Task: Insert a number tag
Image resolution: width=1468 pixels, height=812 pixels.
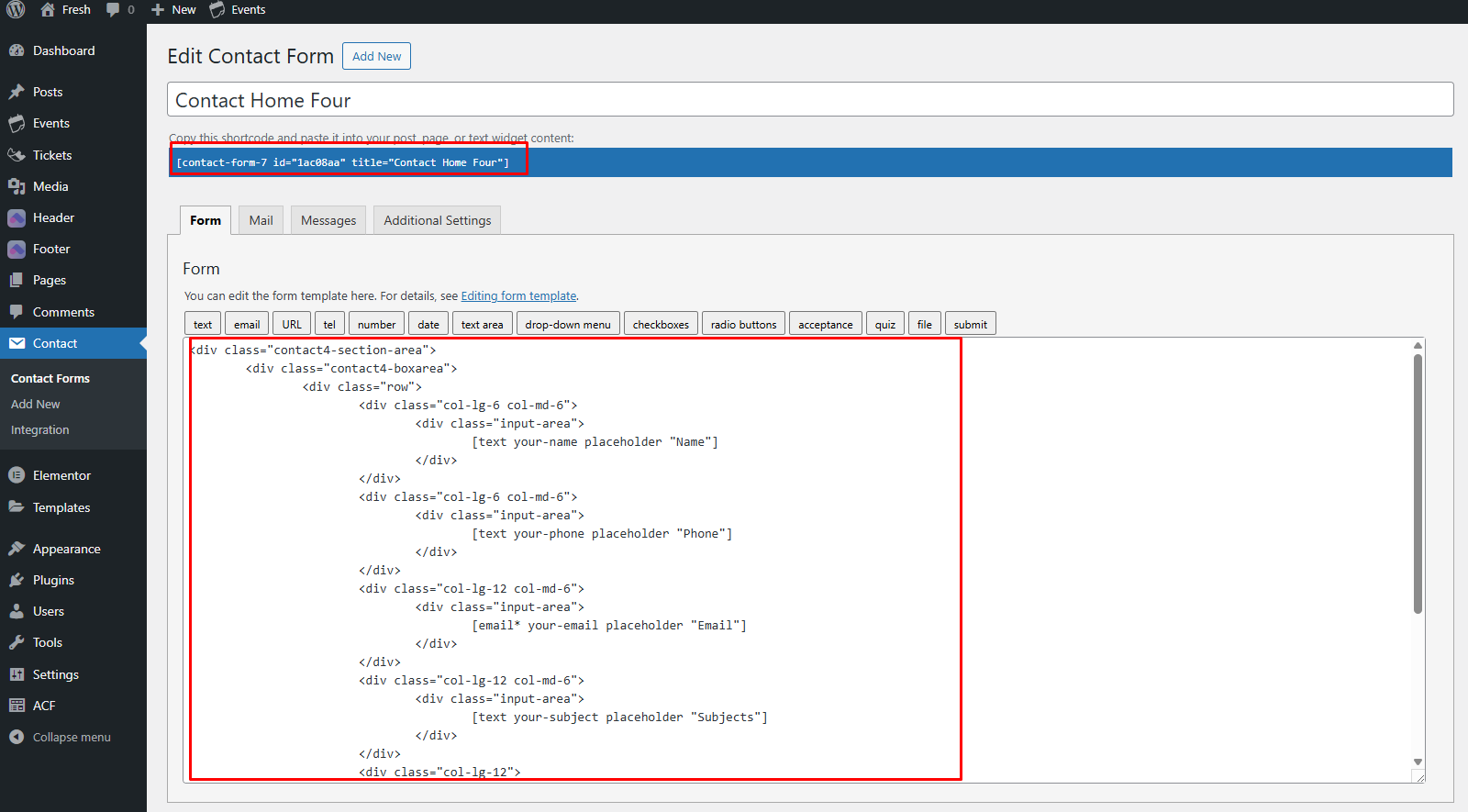Action: click(376, 324)
